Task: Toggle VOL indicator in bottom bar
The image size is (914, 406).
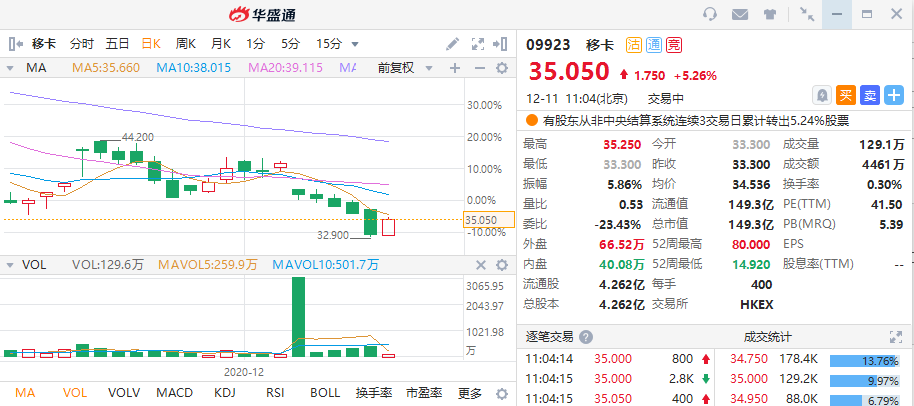Action: 75,393
